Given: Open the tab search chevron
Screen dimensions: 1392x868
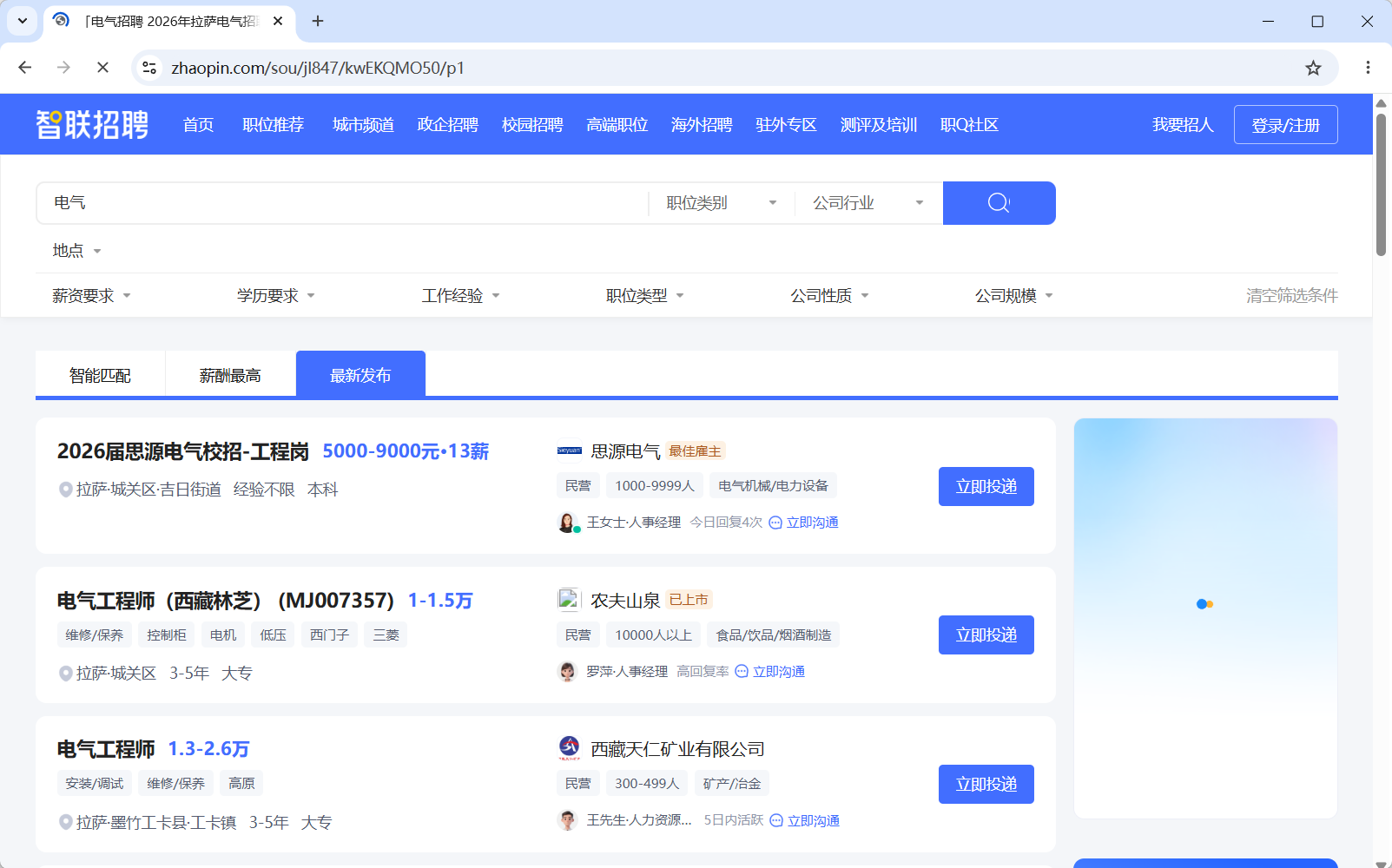Looking at the screenshot, I should 23,21.
